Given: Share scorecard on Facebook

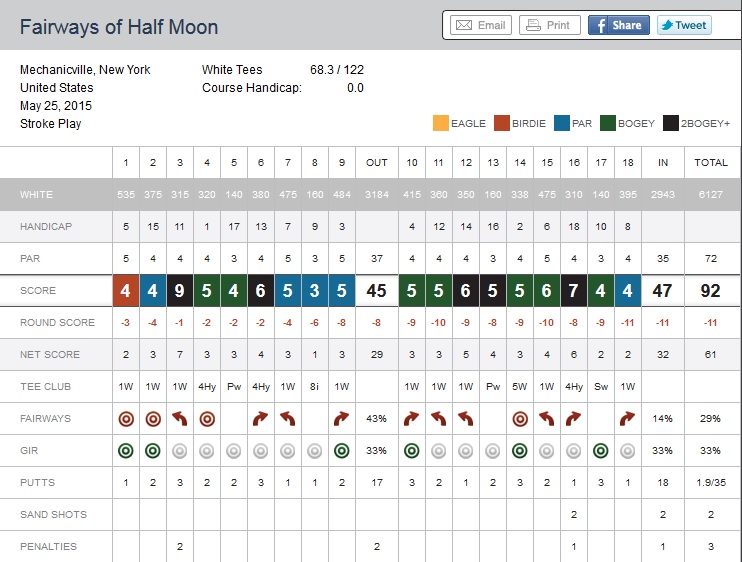Looking at the screenshot, I should point(618,25).
